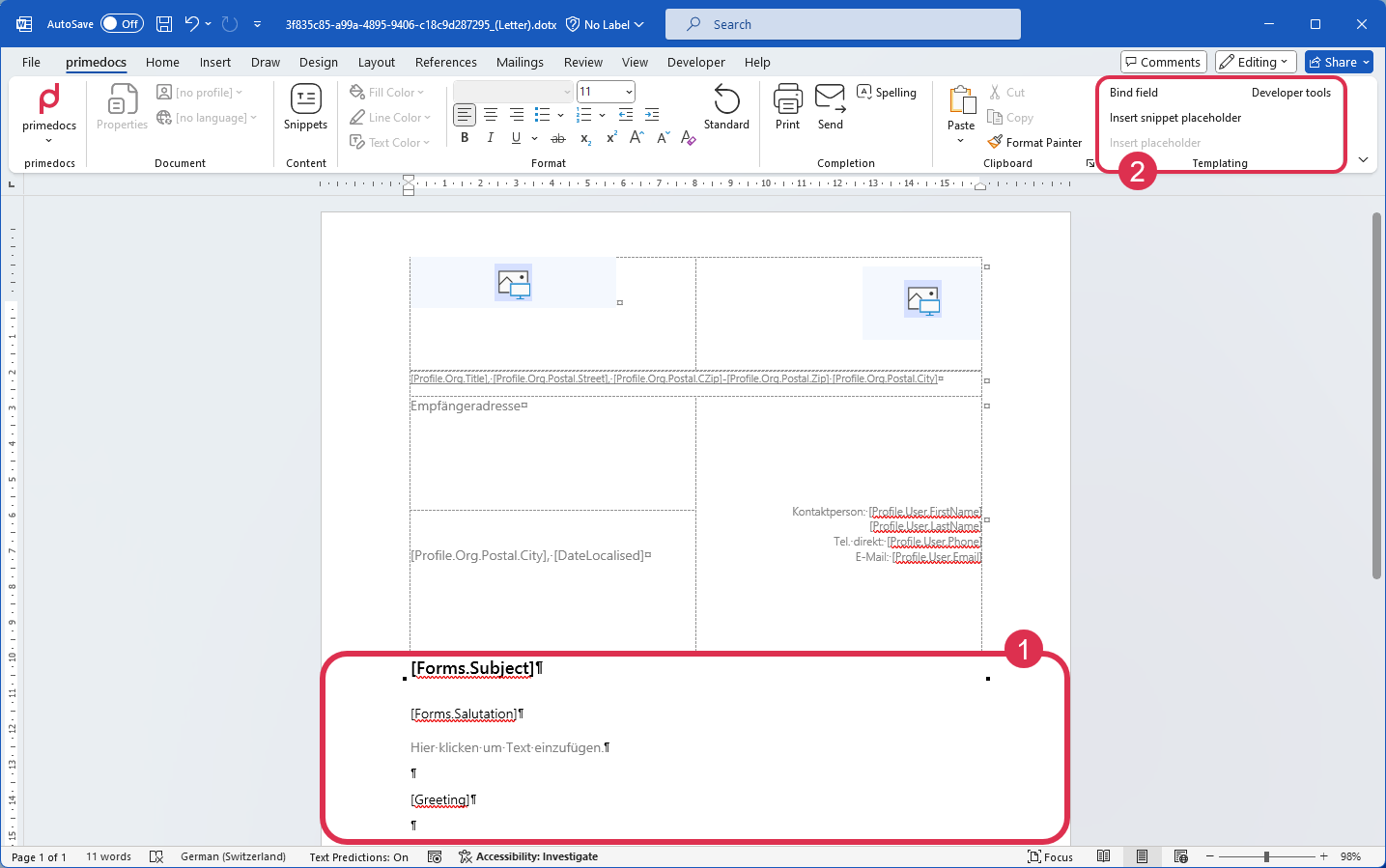Click the Standard reset format icon

pyautogui.click(x=726, y=107)
